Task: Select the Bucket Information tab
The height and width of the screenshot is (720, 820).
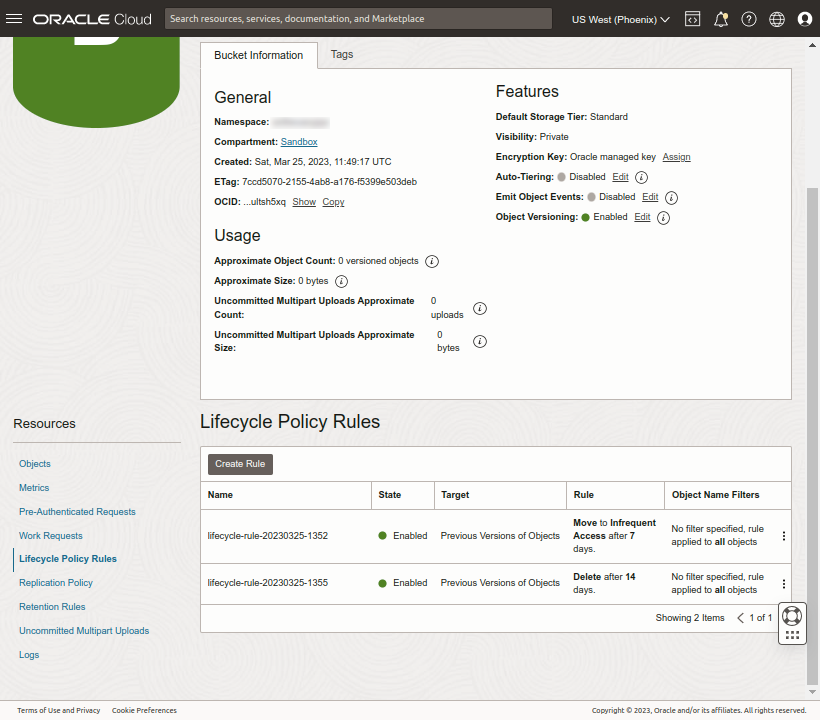Action: coord(259,55)
